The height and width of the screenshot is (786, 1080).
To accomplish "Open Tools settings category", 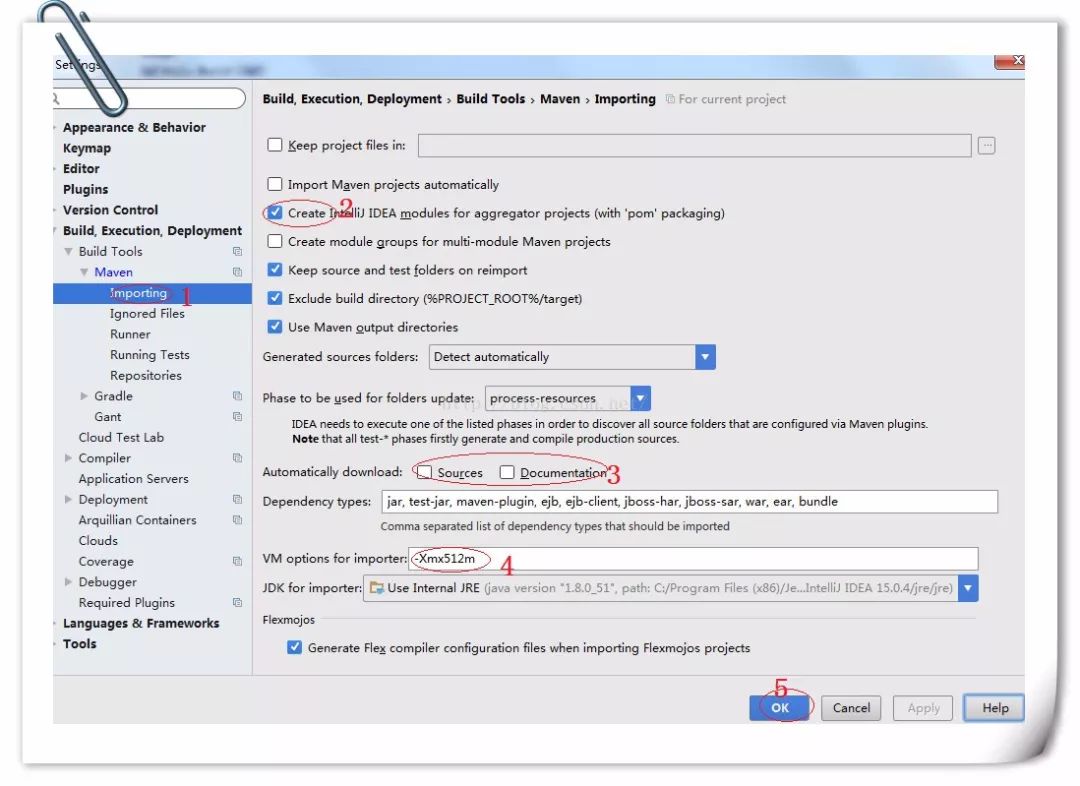I will click(80, 644).
